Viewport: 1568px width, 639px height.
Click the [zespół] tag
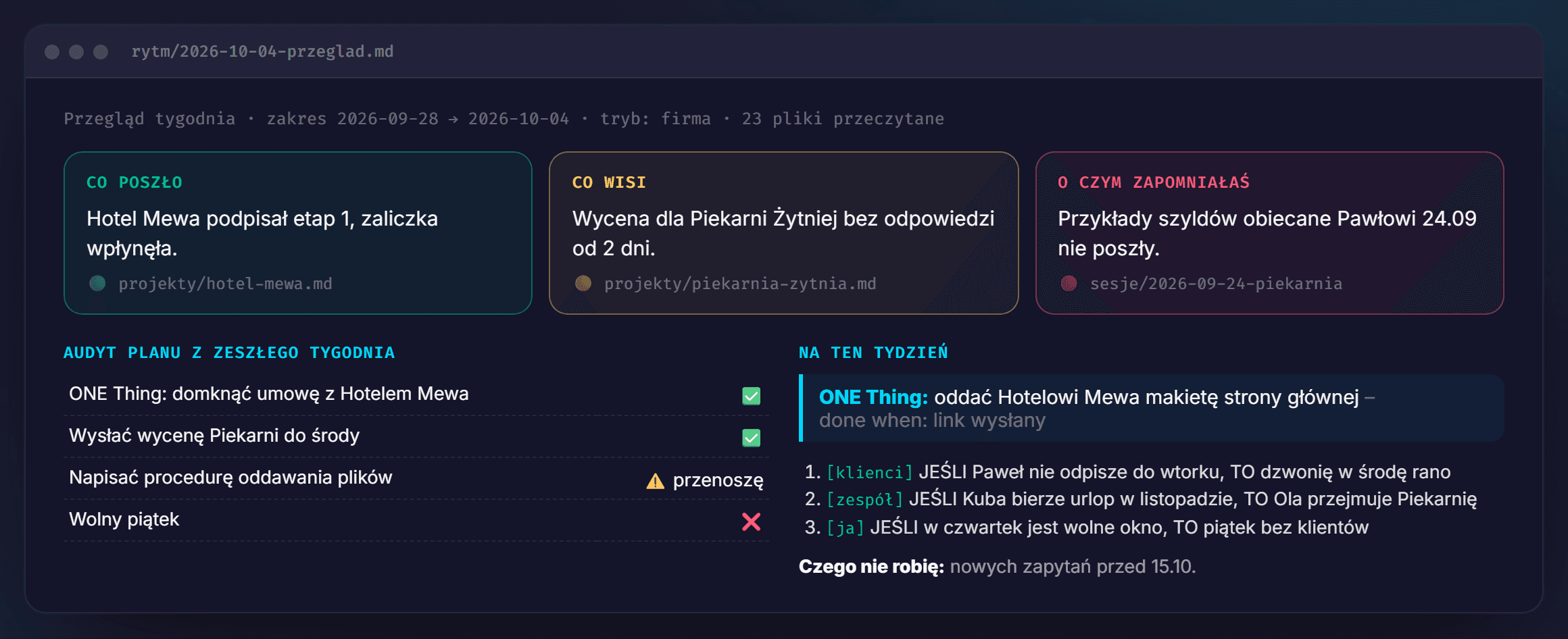click(x=864, y=500)
